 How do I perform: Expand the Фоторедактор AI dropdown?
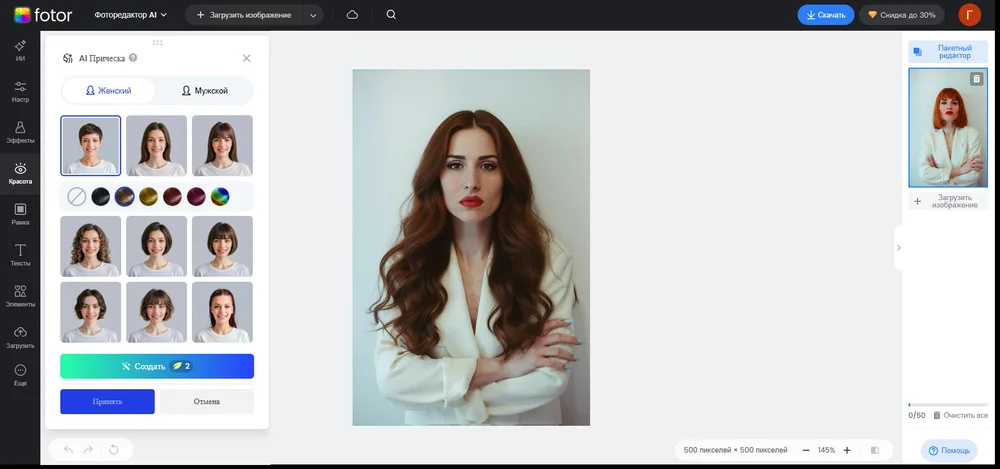click(131, 15)
